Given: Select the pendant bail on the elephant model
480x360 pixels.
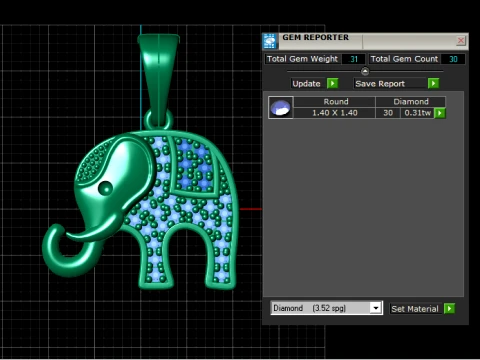Looking at the screenshot, I should (x=159, y=79).
